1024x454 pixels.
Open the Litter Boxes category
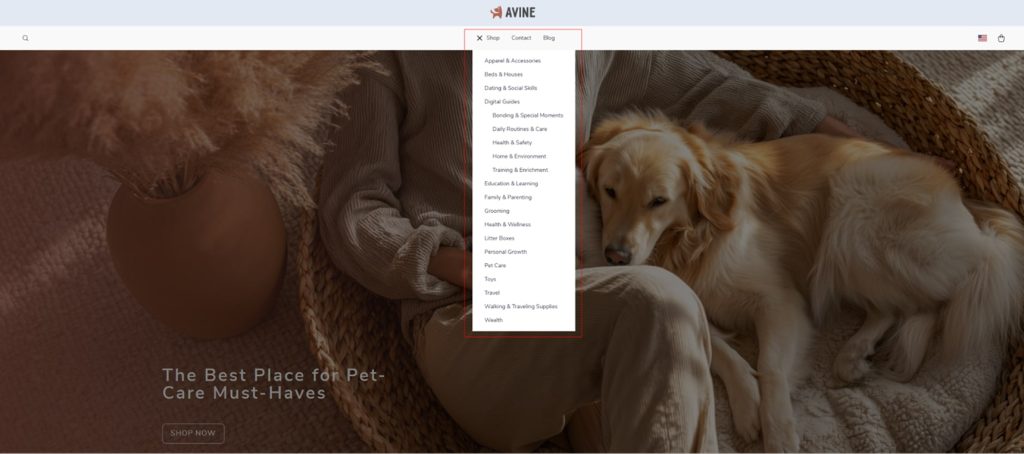[499, 238]
